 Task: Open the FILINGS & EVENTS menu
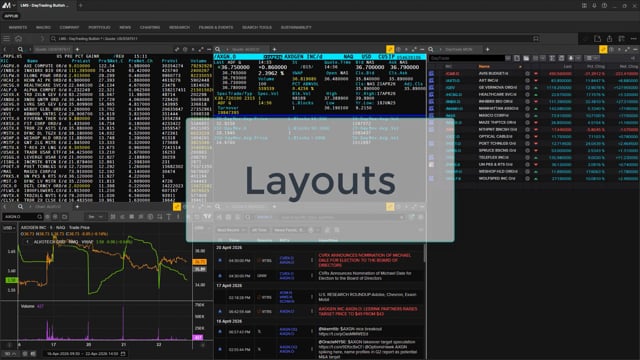pos(216,27)
